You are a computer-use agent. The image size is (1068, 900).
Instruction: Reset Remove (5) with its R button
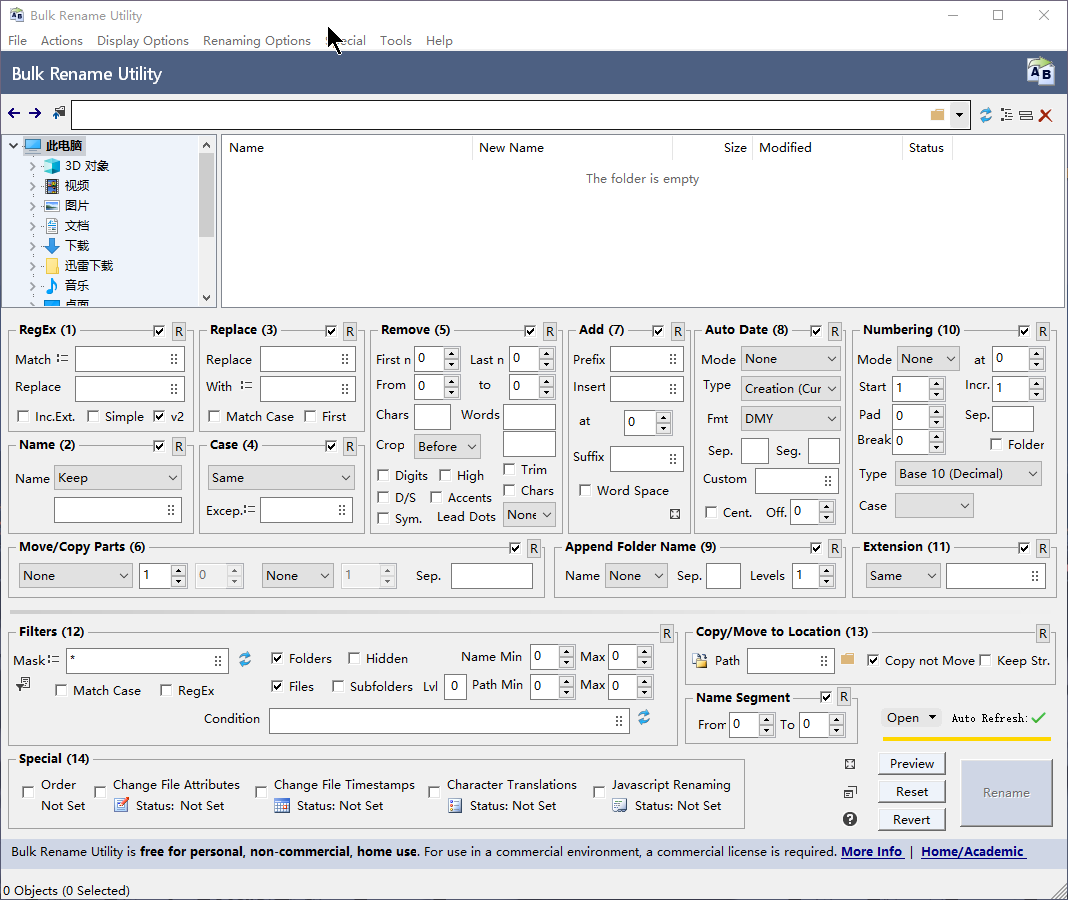coord(550,331)
